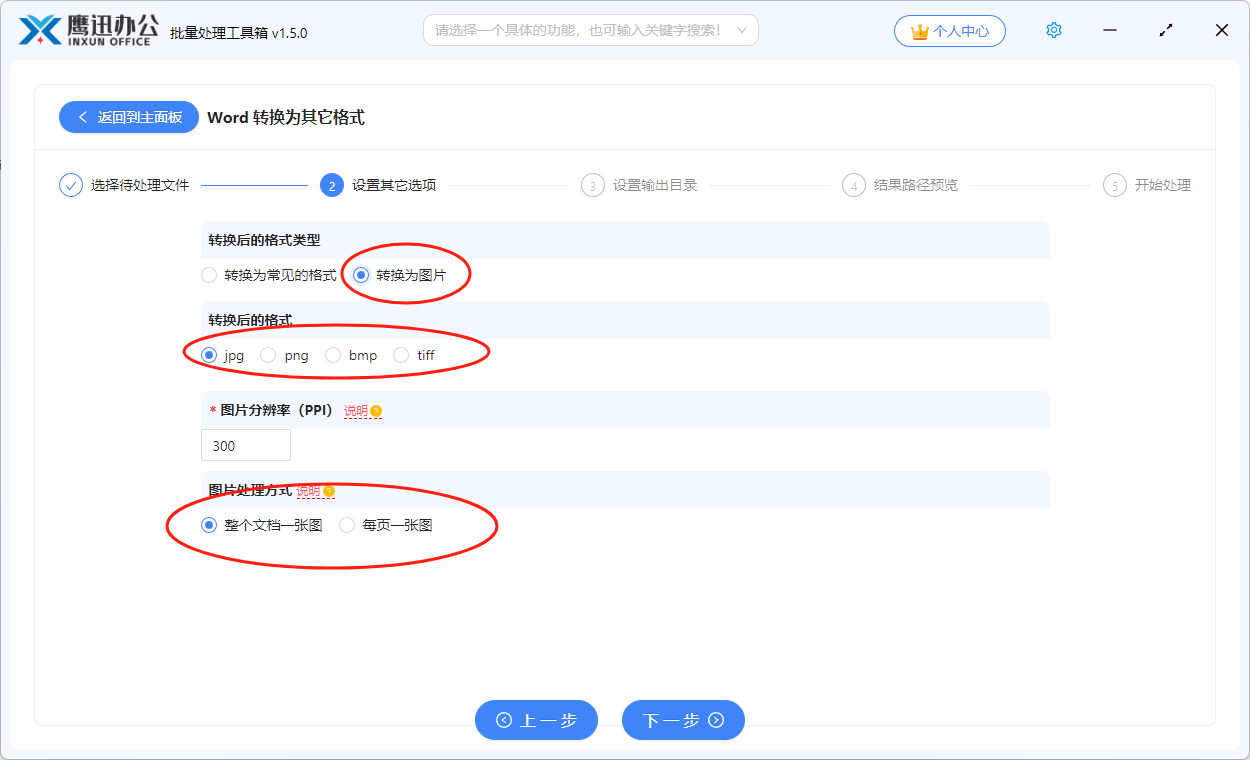1250x760 pixels.
Task: Open the 说明 link next to PPI
Action: point(357,410)
